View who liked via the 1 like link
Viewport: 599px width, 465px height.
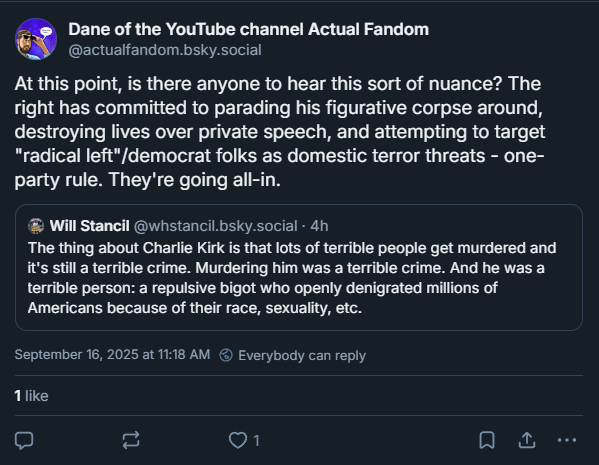pyautogui.click(x=31, y=396)
